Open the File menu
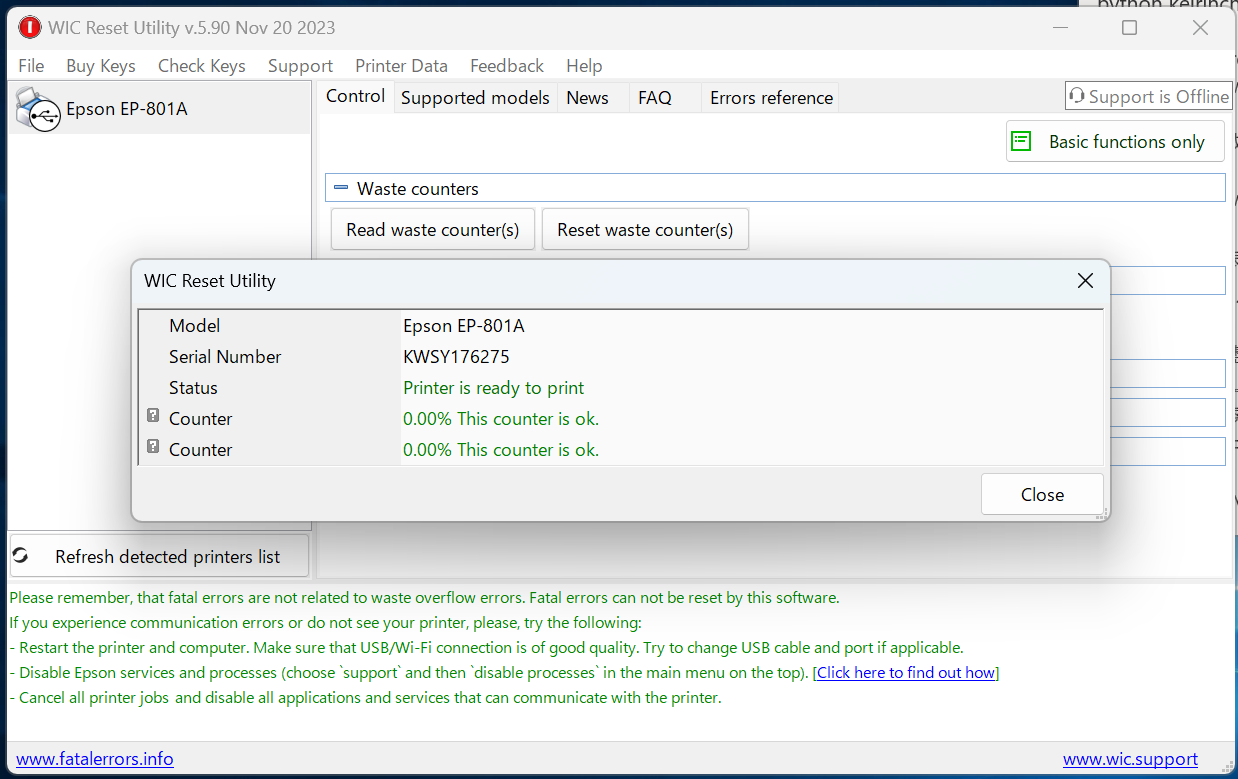This screenshot has width=1238, height=779. pyautogui.click(x=30, y=66)
